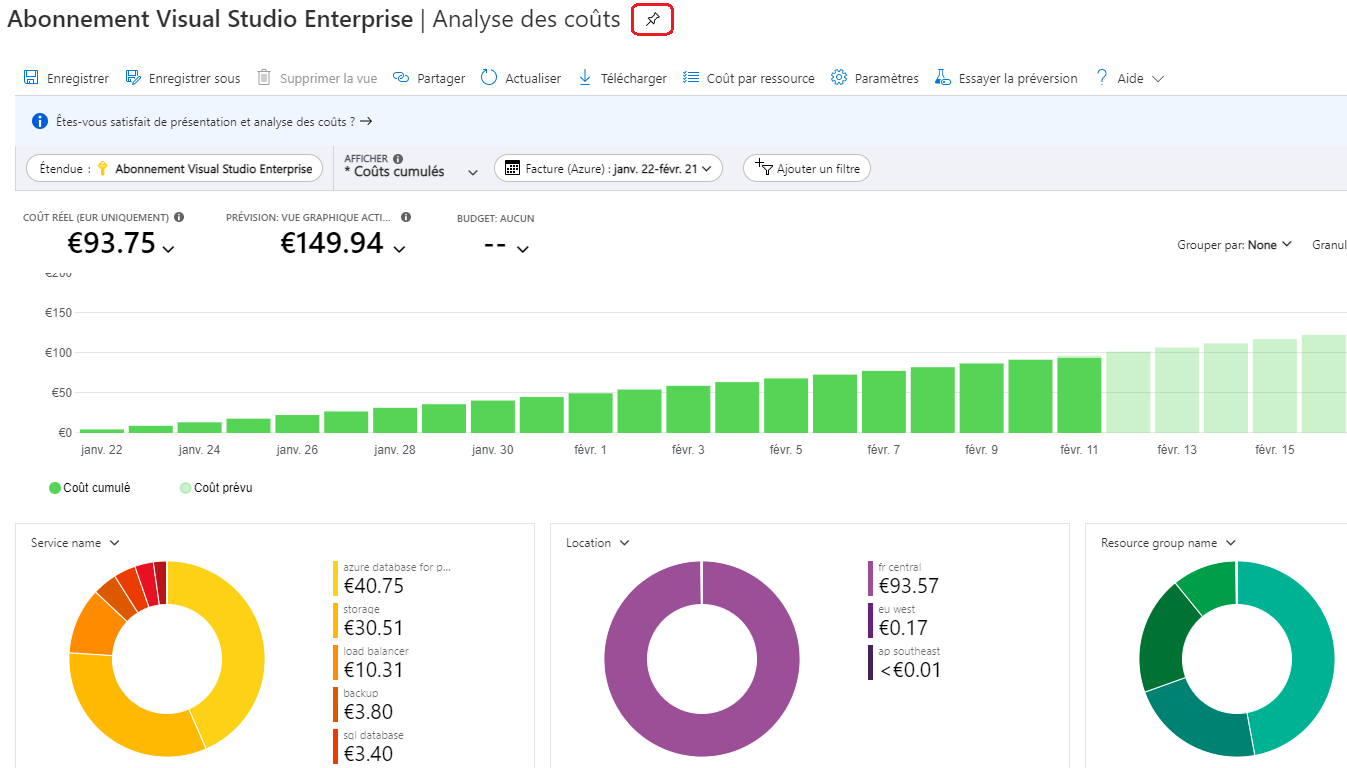The width and height of the screenshot is (1347, 768).
Task: Click the Enregistrer save icon
Action: 31,78
